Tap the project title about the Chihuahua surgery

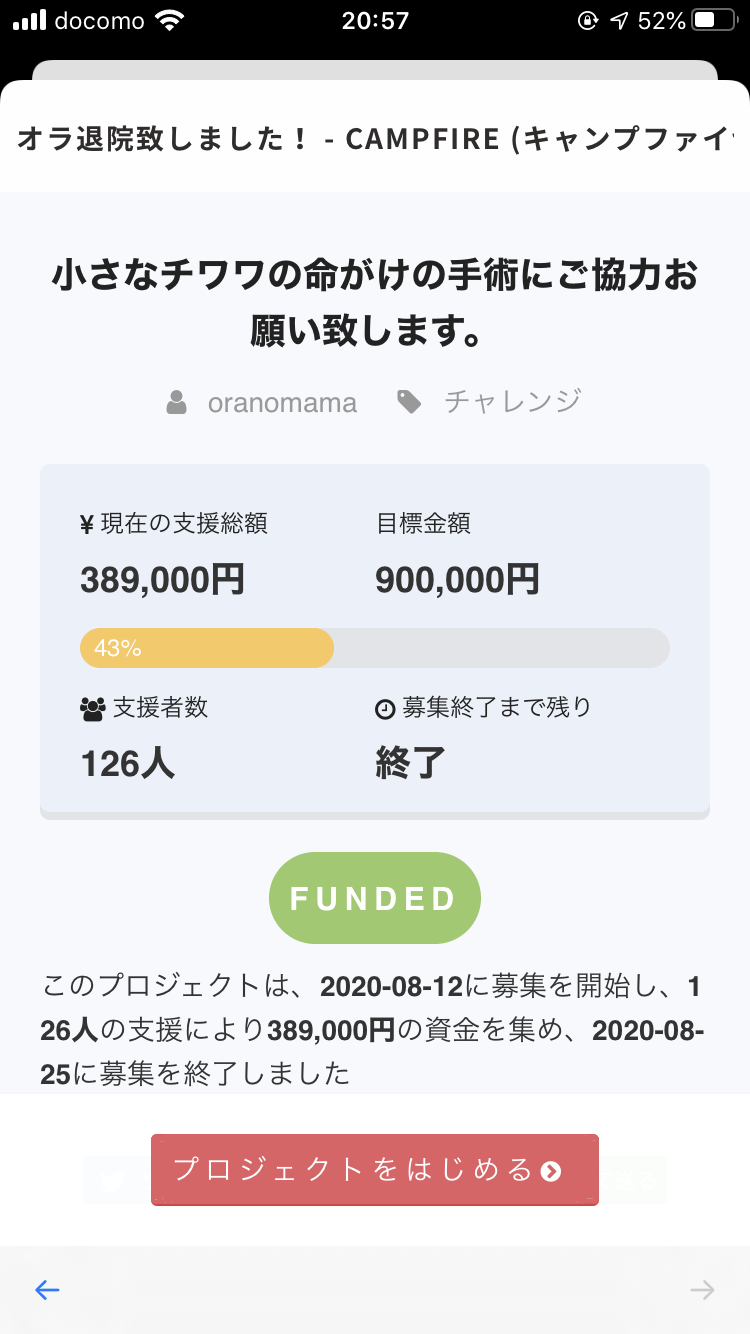(x=374, y=301)
